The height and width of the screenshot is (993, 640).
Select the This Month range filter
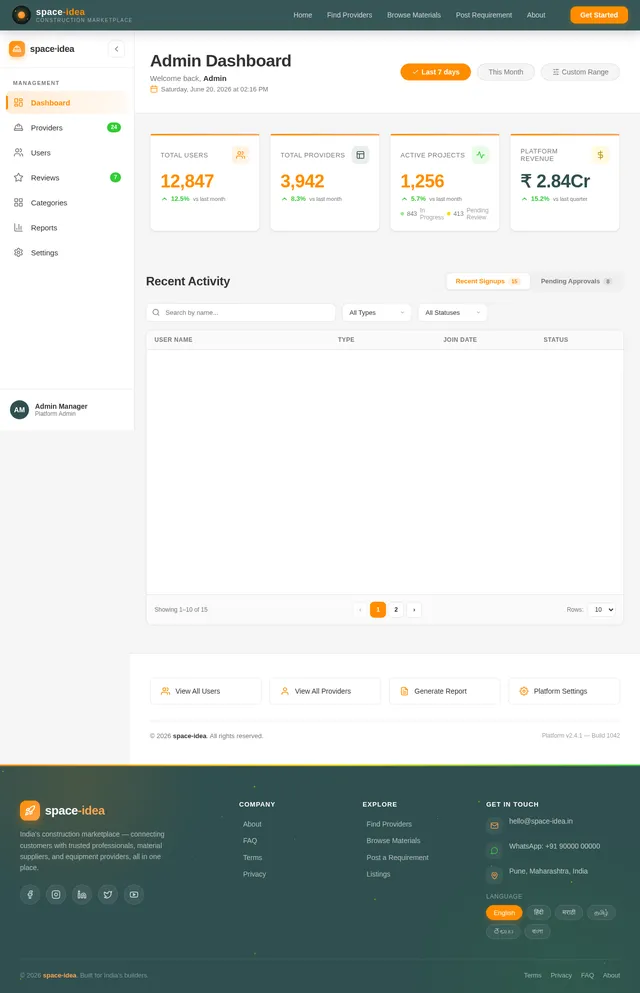coord(506,72)
